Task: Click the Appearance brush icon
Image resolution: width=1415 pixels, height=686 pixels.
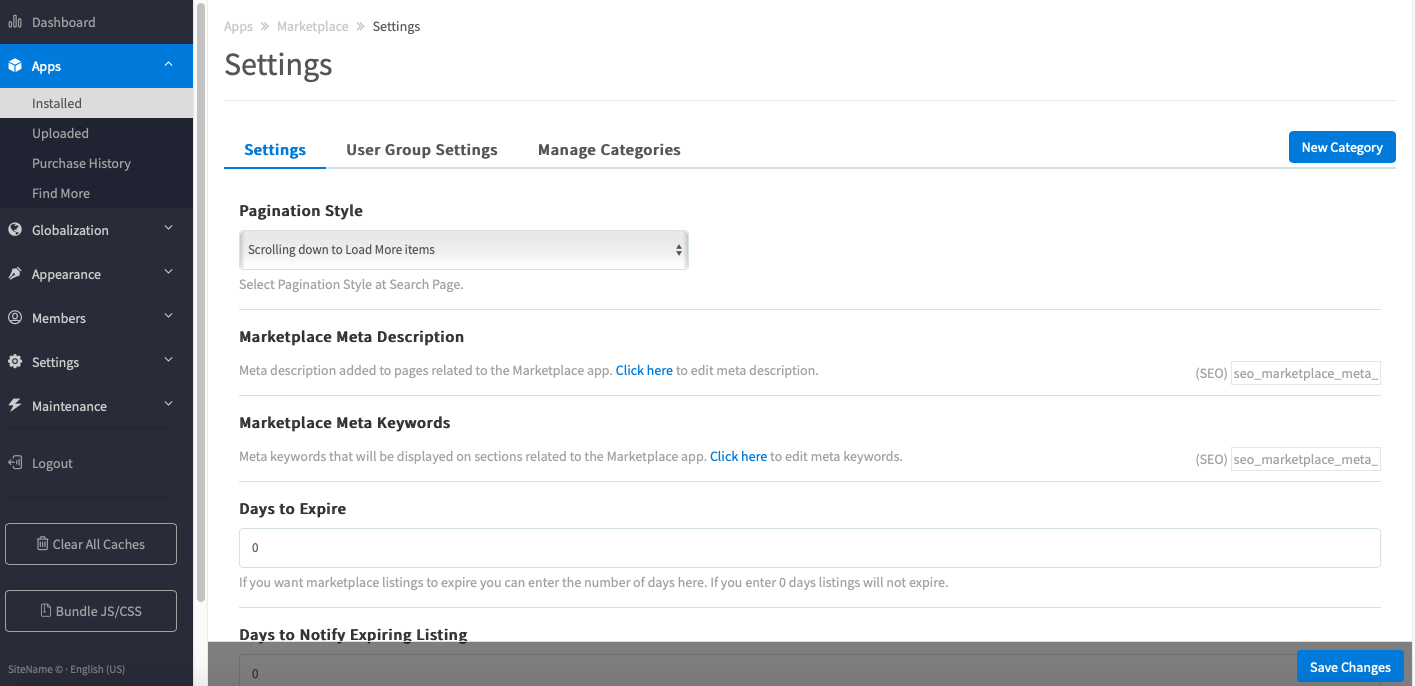Action: [15, 274]
